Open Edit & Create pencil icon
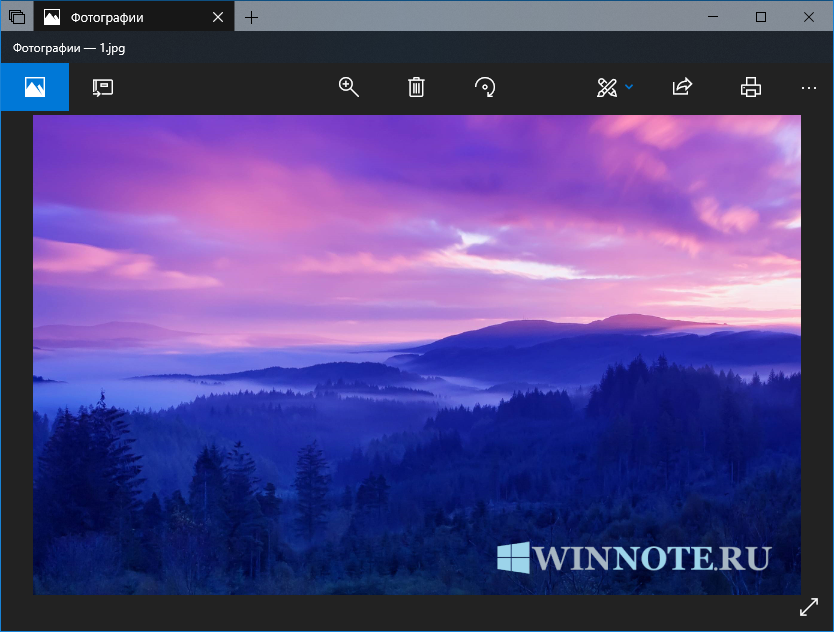 [607, 88]
